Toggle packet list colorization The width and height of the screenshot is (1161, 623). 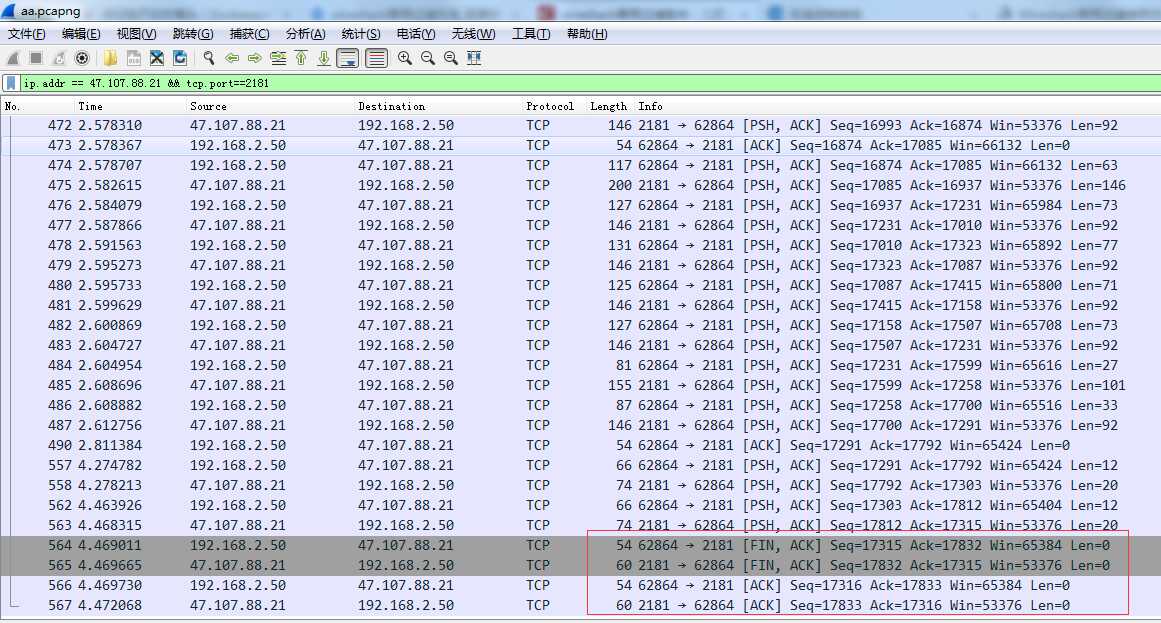(376, 58)
